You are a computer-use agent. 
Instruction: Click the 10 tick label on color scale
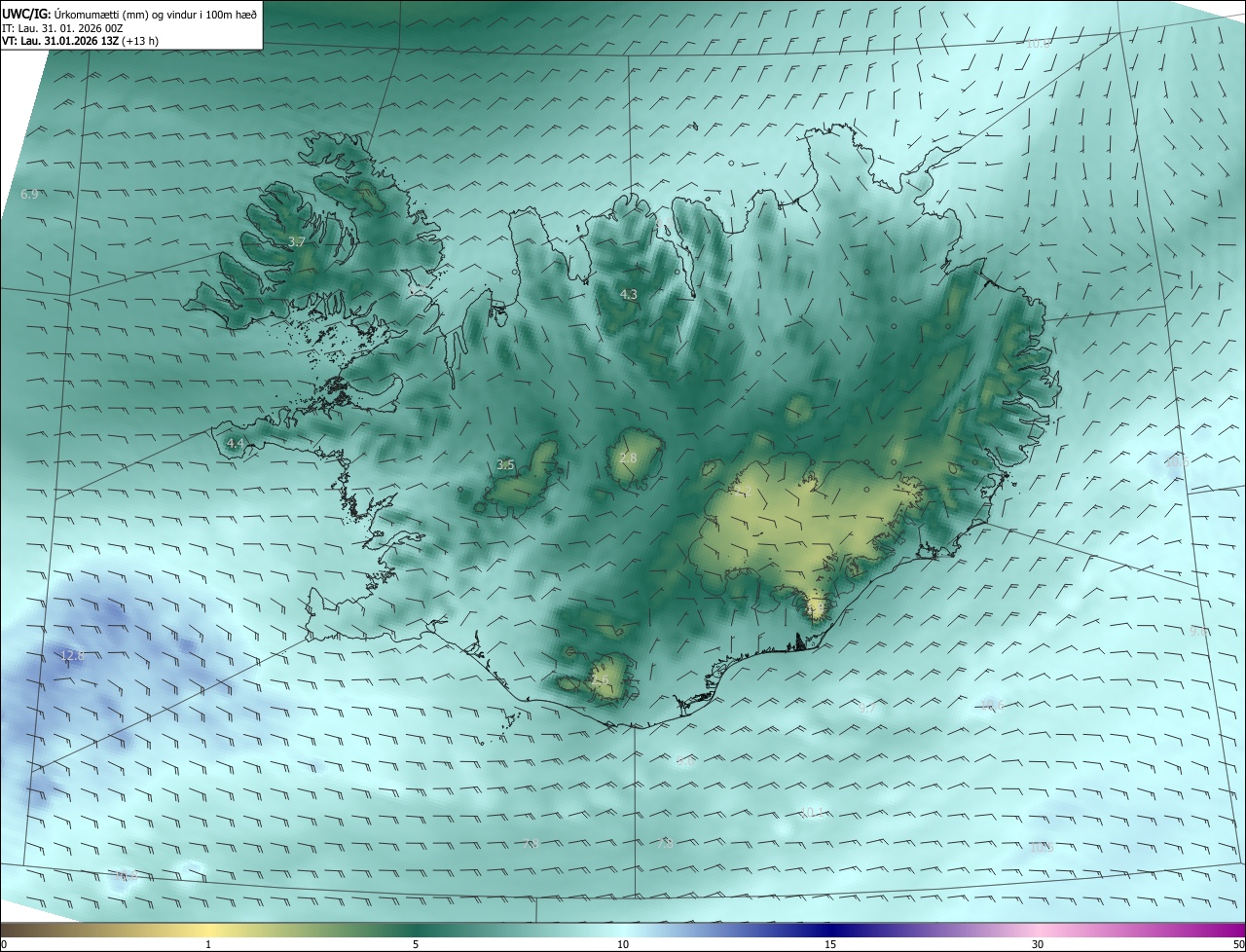[623, 944]
